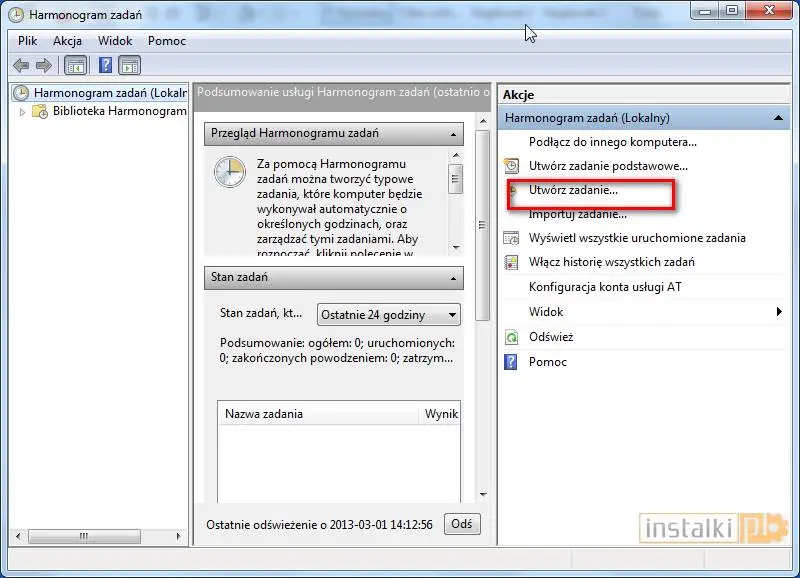Open Utwórz zadanie podstawowe wizard
Image resolution: width=800 pixels, height=578 pixels.
click(x=607, y=166)
